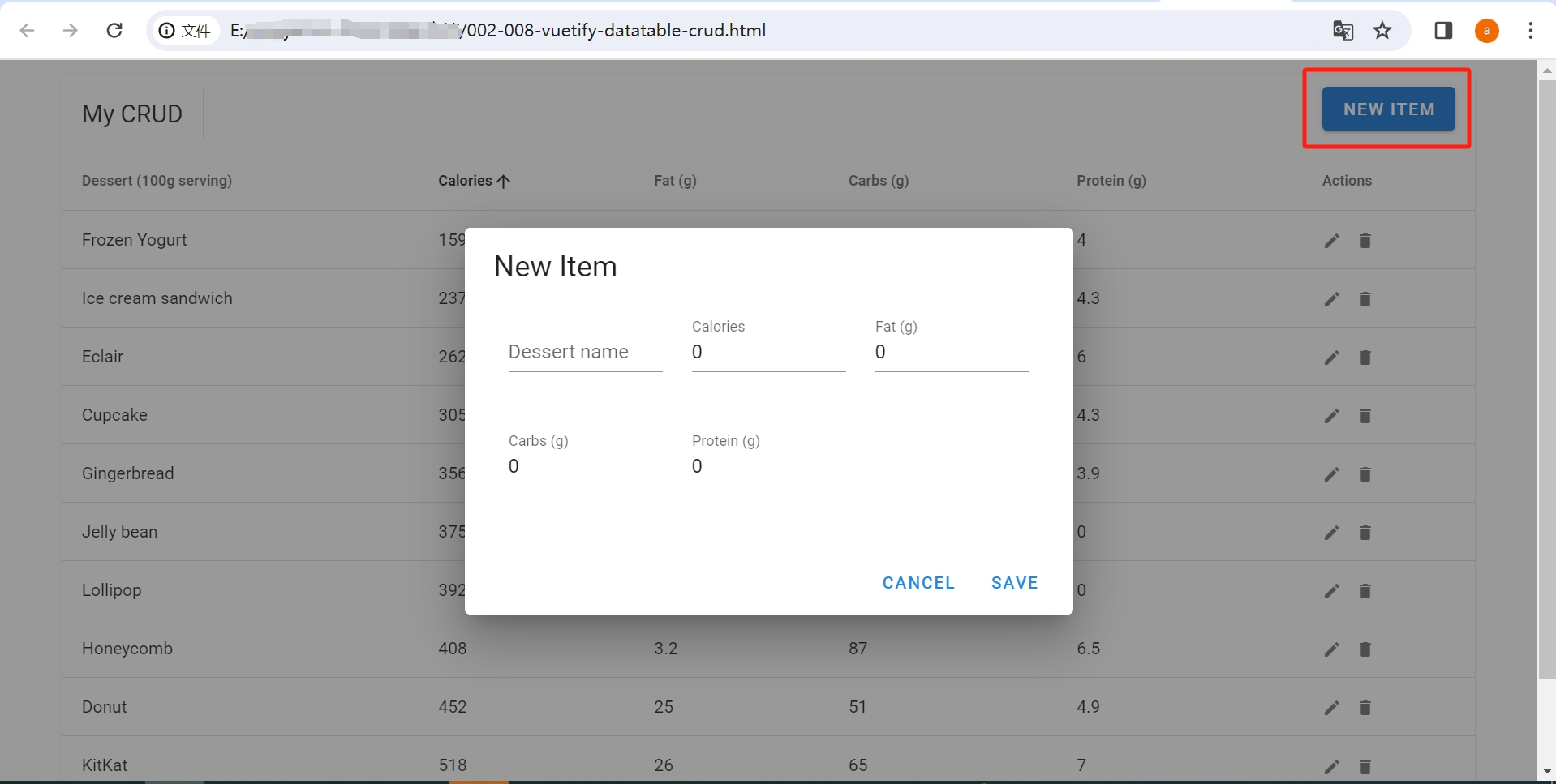Image resolution: width=1556 pixels, height=784 pixels.
Task: Click the back navigation arrow
Action: coord(28,31)
